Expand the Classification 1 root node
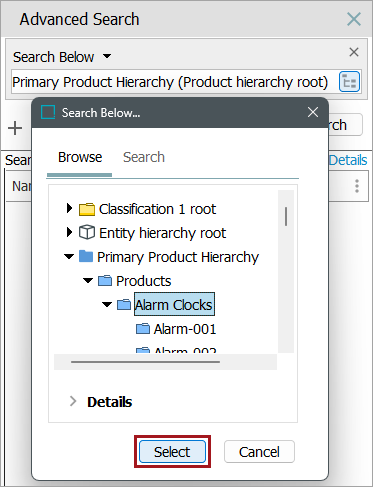The width and height of the screenshot is (373, 487). [69, 208]
